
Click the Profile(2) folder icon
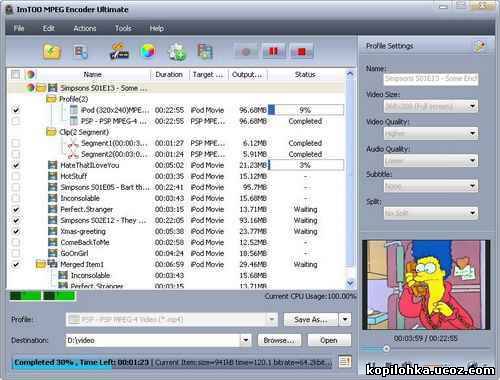(51, 99)
